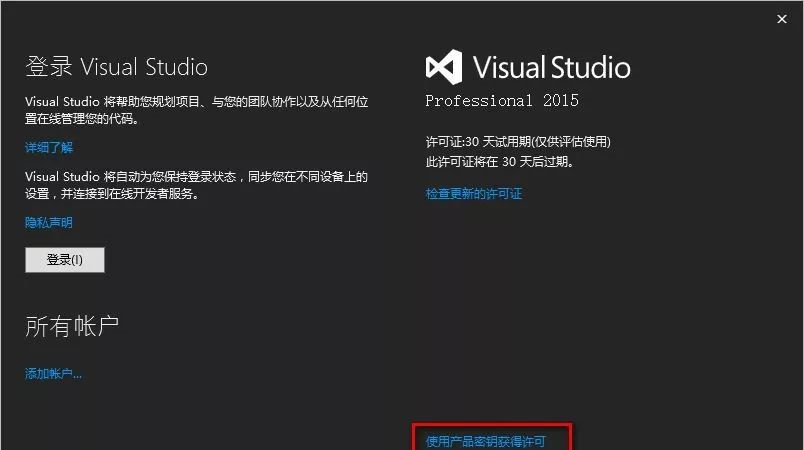
Task: Click the 添加帐户... add account link
Action: pos(53,374)
